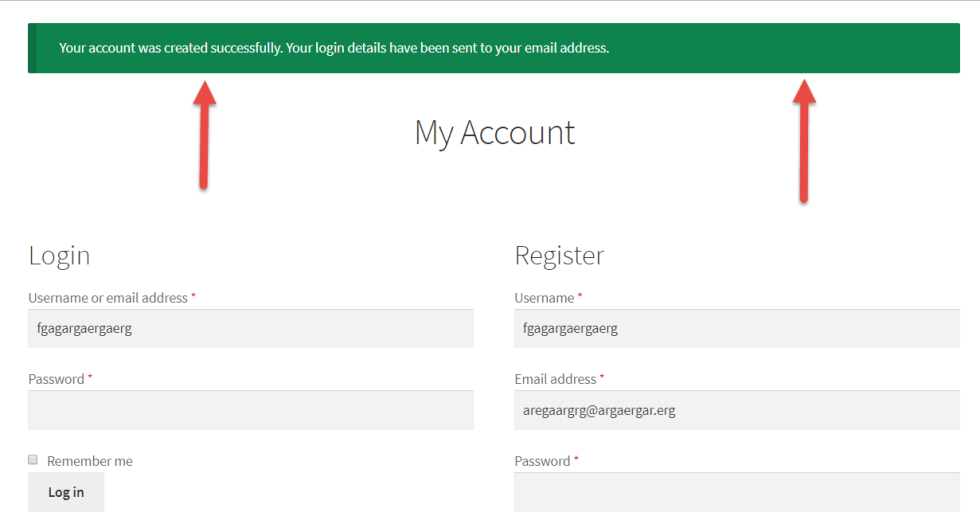Screen dimensions: 980x520
Task: Click the My Account page heading
Action: coord(495,133)
